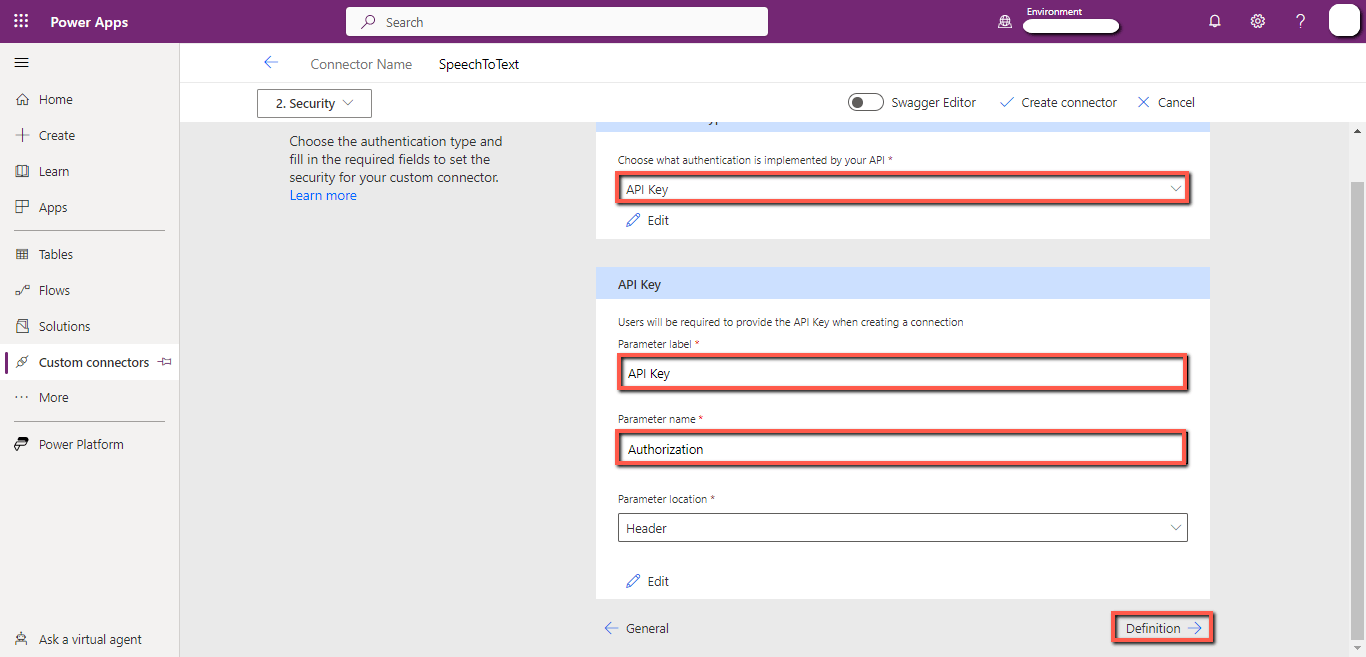Open the app launcher waffle icon
Screen dimensions: 1366x657
[x=21, y=21]
